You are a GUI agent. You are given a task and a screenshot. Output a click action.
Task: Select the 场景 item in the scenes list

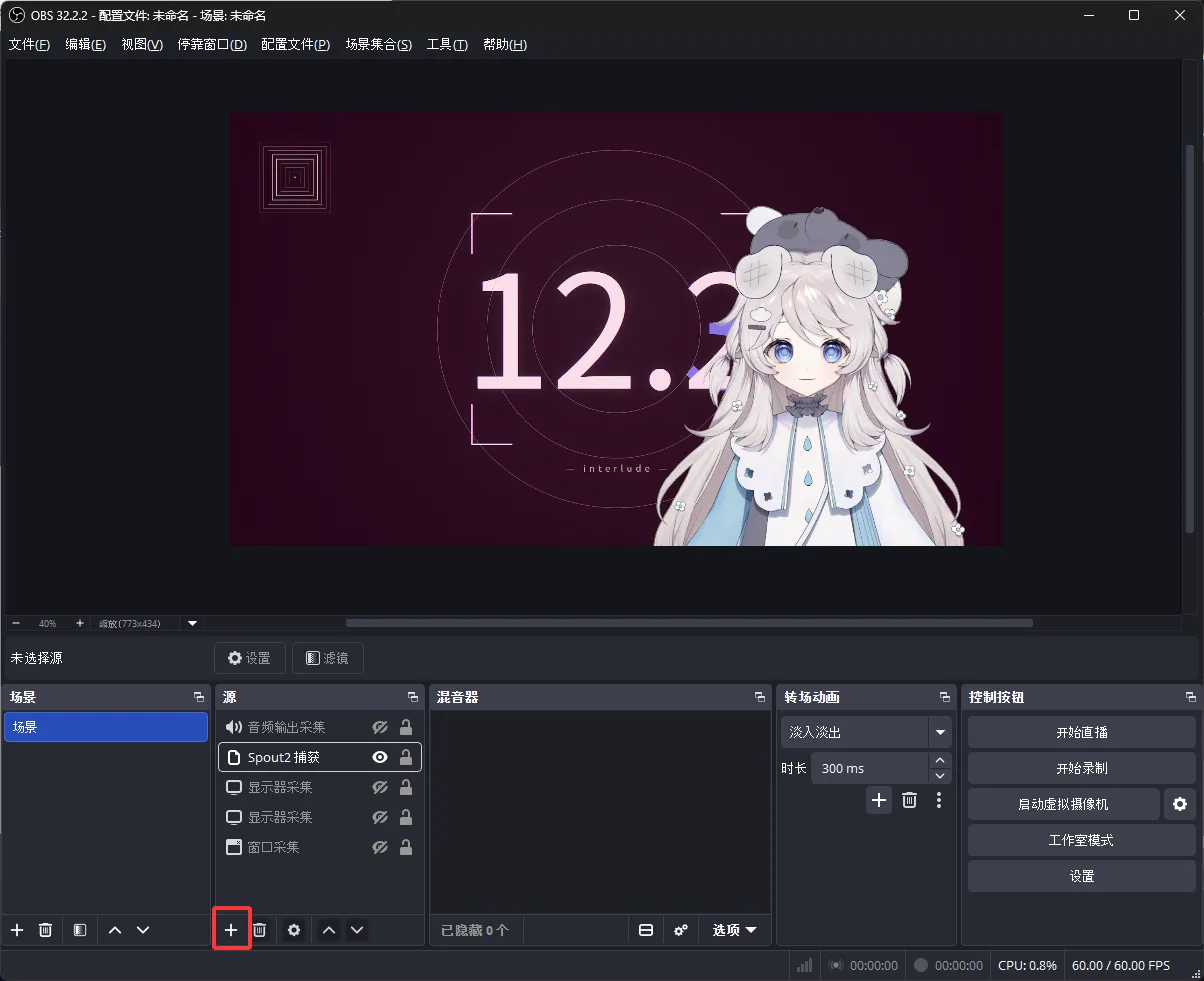click(x=106, y=727)
